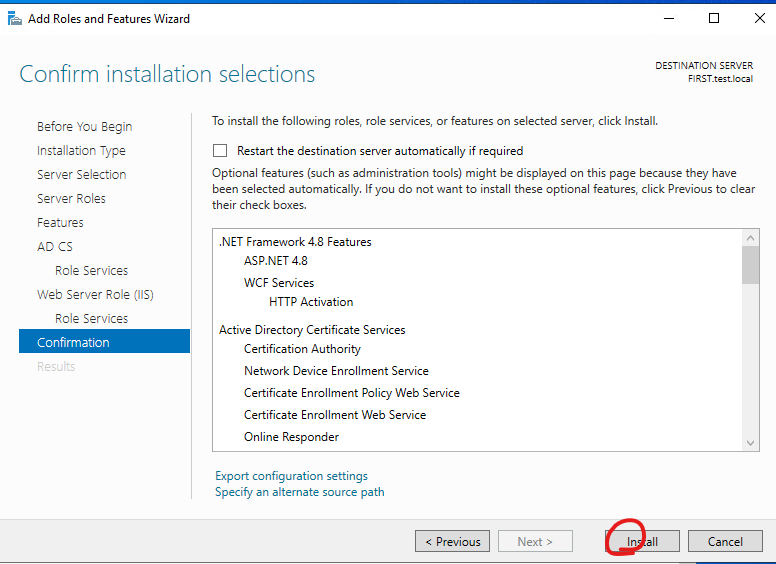This screenshot has height=564, width=776.
Task: Open Role Services under Web Server Role (IIS)
Action: pyautogui.click(x=92, y=319)
